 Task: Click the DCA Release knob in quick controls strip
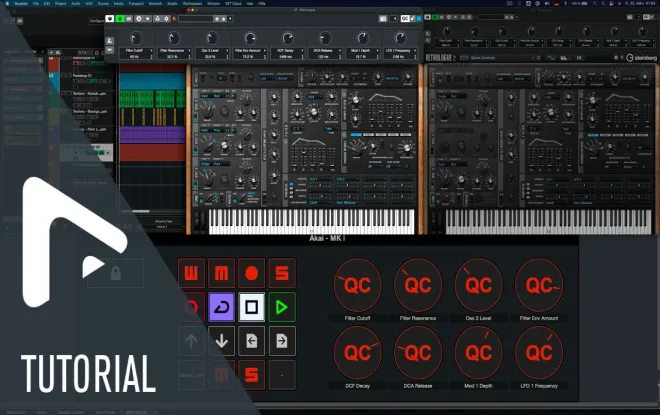pyautogui.click(x=325, y=38)
